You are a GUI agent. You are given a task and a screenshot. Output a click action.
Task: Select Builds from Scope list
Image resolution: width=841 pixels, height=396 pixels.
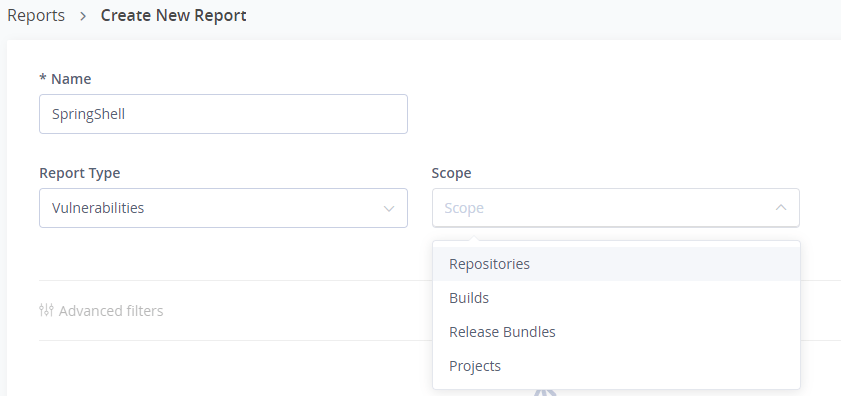(x=616, y=298)
